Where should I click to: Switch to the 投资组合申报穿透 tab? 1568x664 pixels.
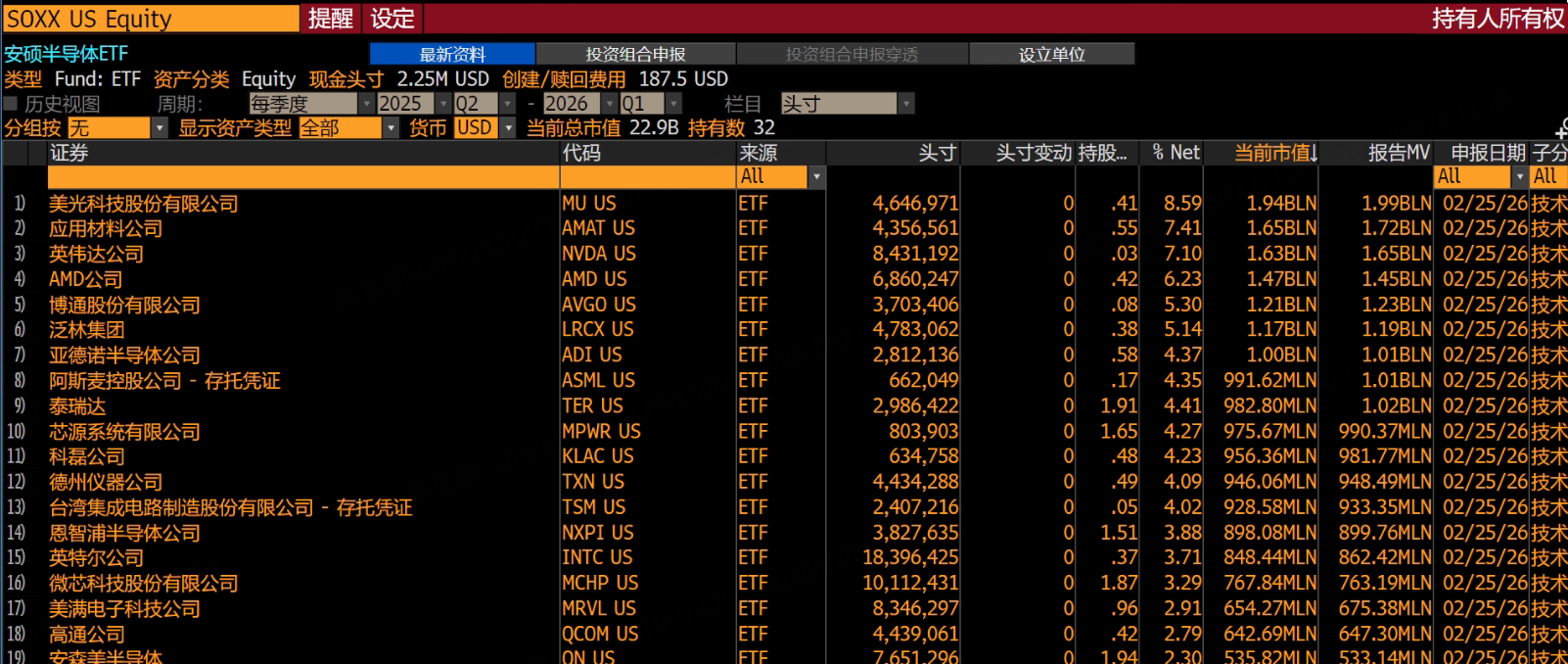tap(852, 54)
